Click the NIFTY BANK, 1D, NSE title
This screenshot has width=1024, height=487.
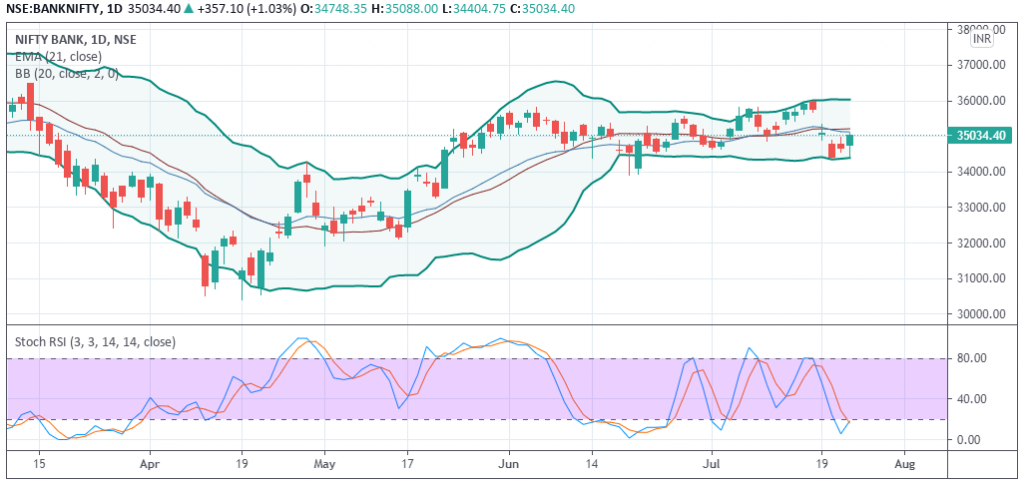coord(76,39)
